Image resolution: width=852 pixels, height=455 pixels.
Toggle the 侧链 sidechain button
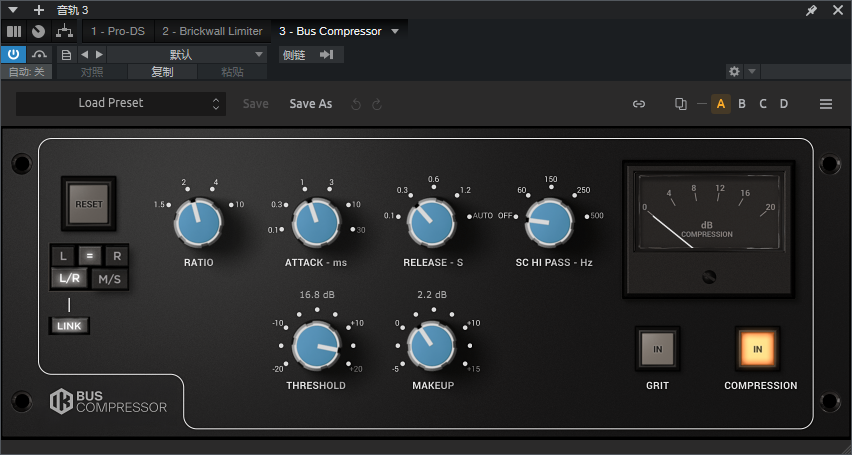(x=295, y=55)
